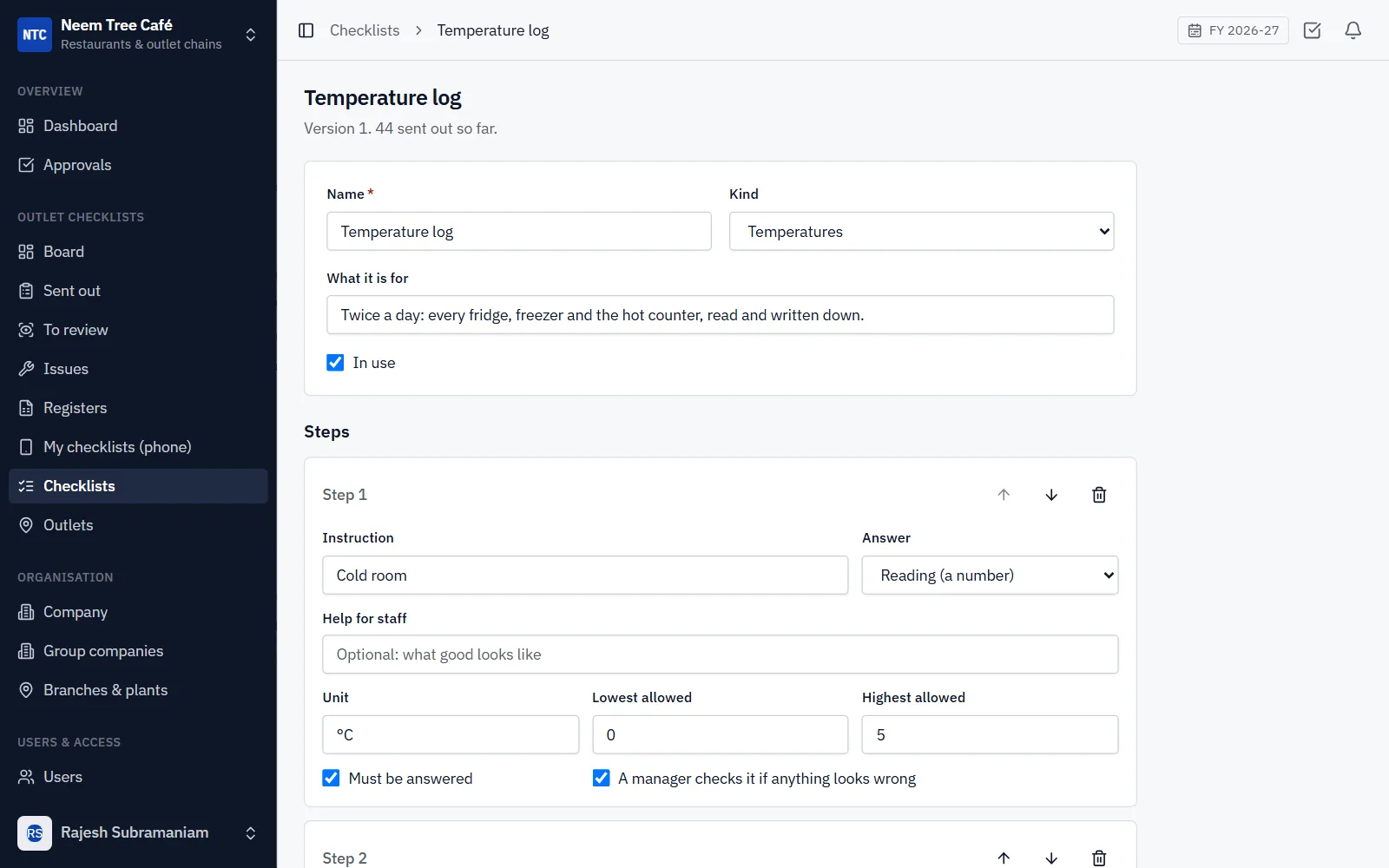
Task: Open Company settings
Action: [x=138, y=612]
